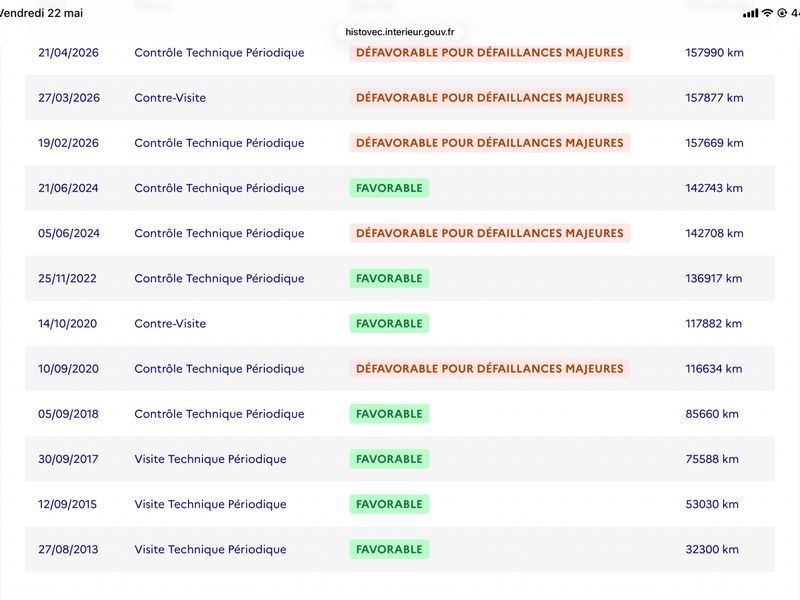Click Visite Technique Périodique for 30/09/2017

(x=210, y=459)
